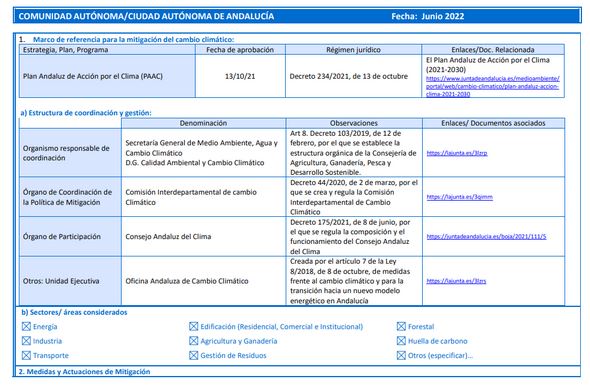Toggle the Edificación checkbox

(193, 326)
